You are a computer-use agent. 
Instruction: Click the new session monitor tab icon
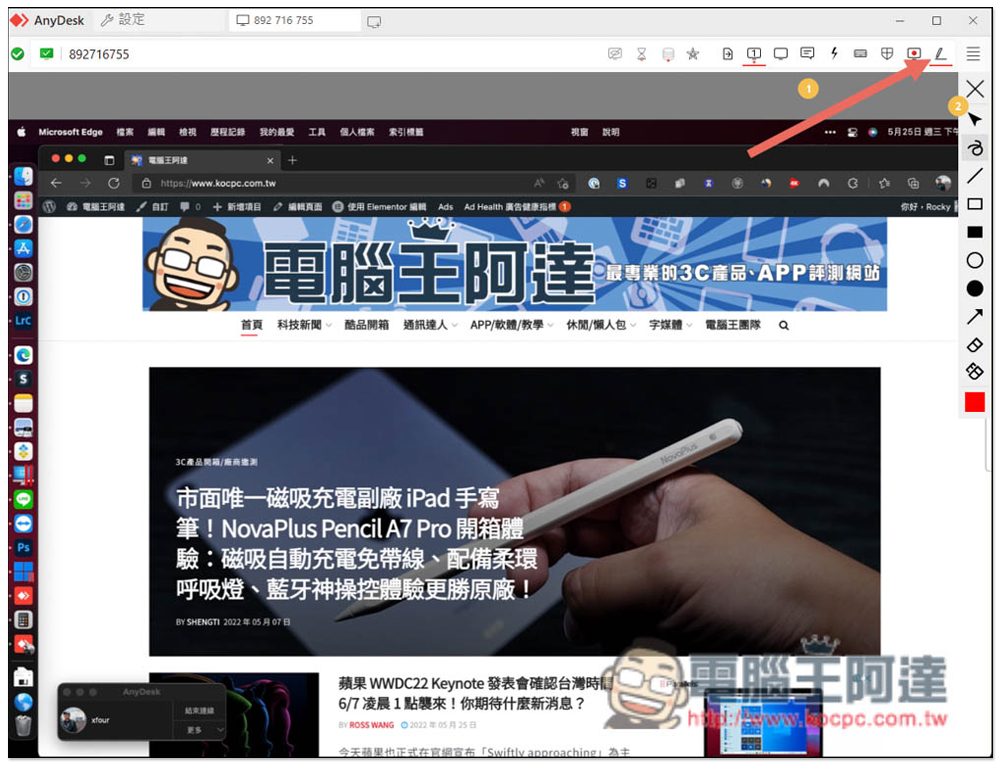(374, 22)
